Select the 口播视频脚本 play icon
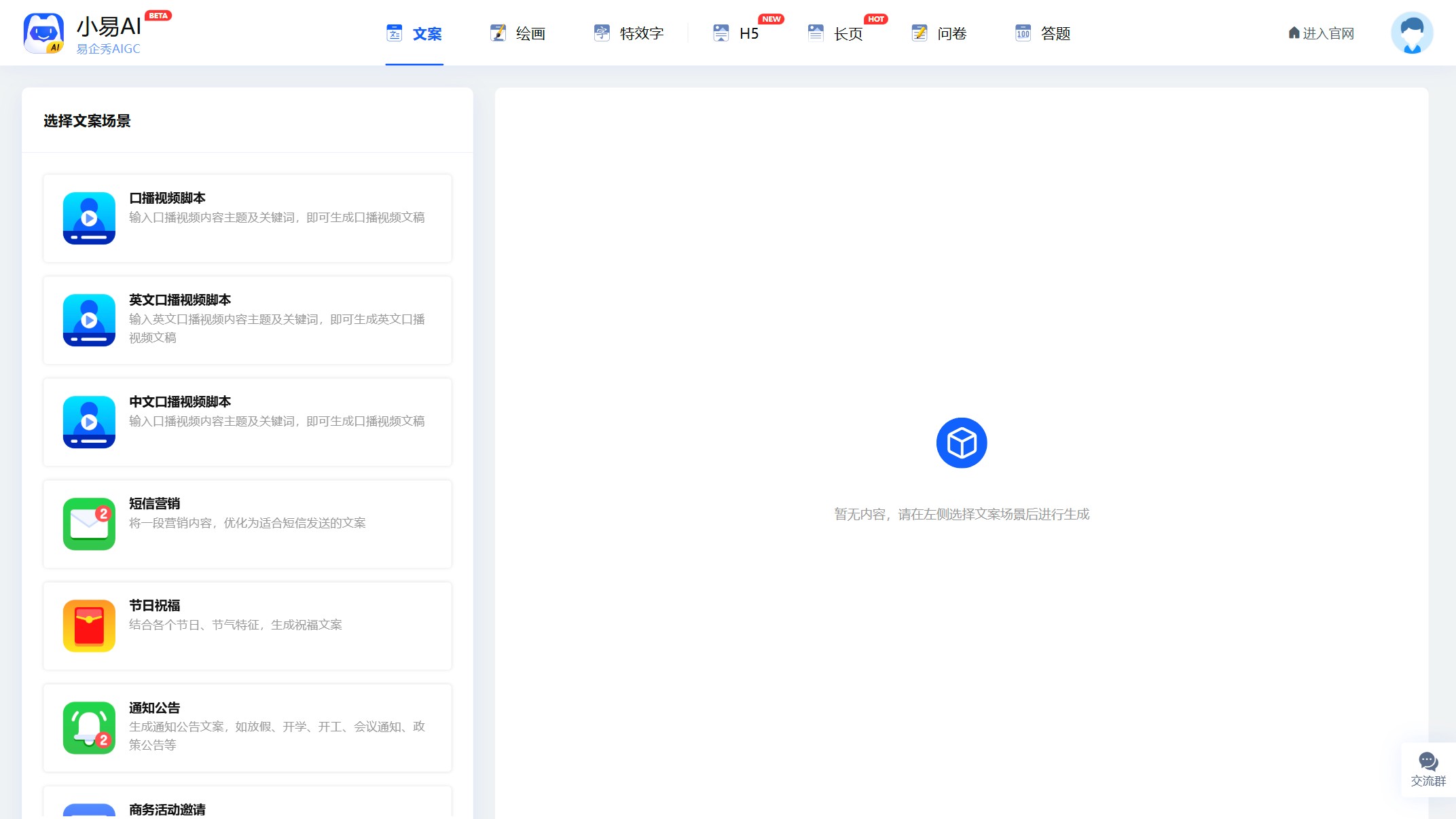Viewport: 1456px width, 819px height. point(89,218)
